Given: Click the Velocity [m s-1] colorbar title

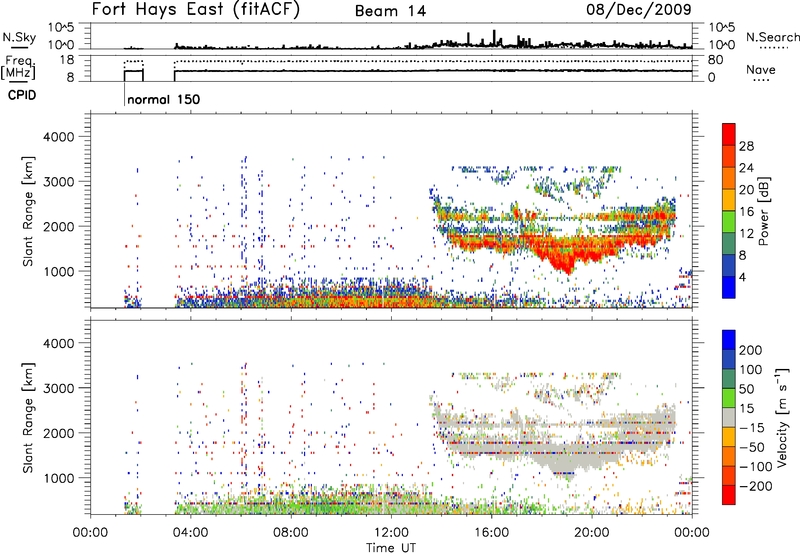Looking at the screenshot, I should pyautogui.click(x=782, y=418).
